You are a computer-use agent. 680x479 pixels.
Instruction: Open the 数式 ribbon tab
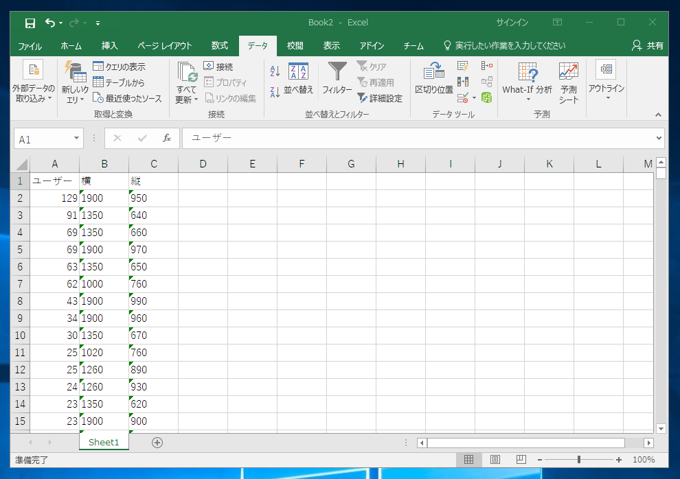tap(219, 46)
